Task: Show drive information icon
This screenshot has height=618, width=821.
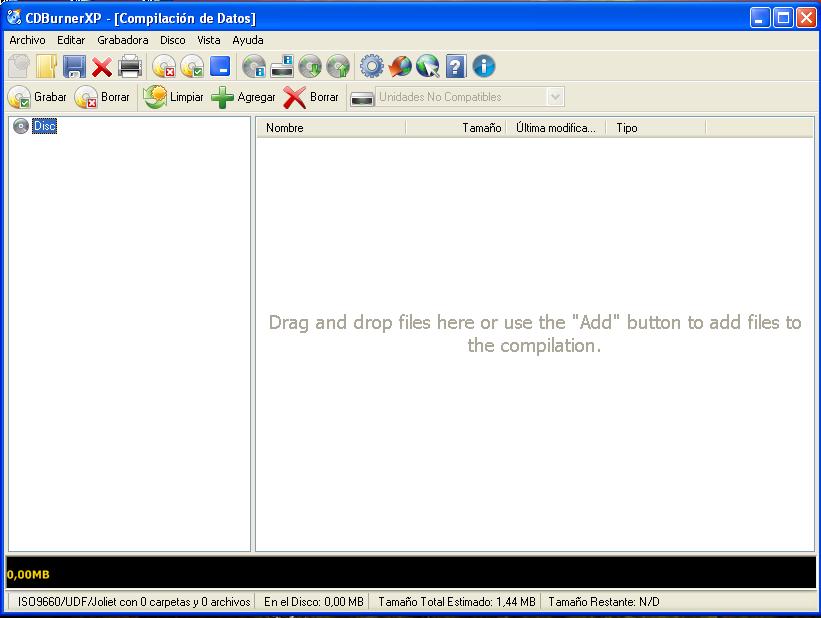Action: (x=282, y=67)
